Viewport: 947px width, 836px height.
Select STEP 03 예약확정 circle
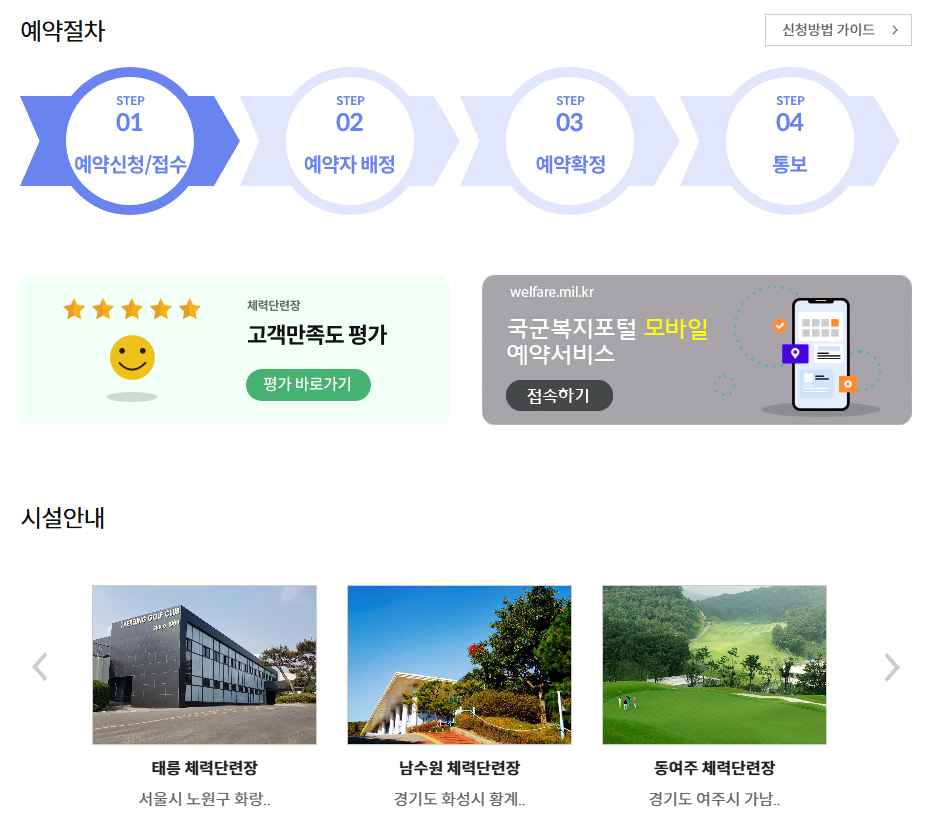click(x=570, y=141)
